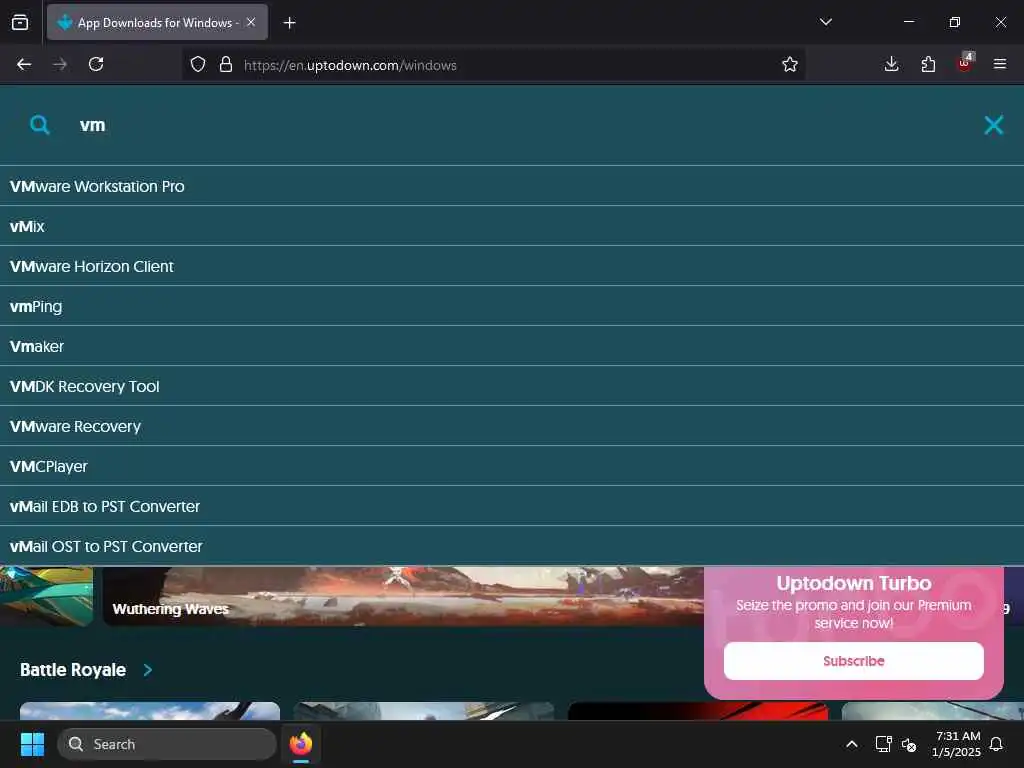Screen dimensions: 1024x768
Task: Open the Firefox hamburger menu
Action: tap(1000, 64)
